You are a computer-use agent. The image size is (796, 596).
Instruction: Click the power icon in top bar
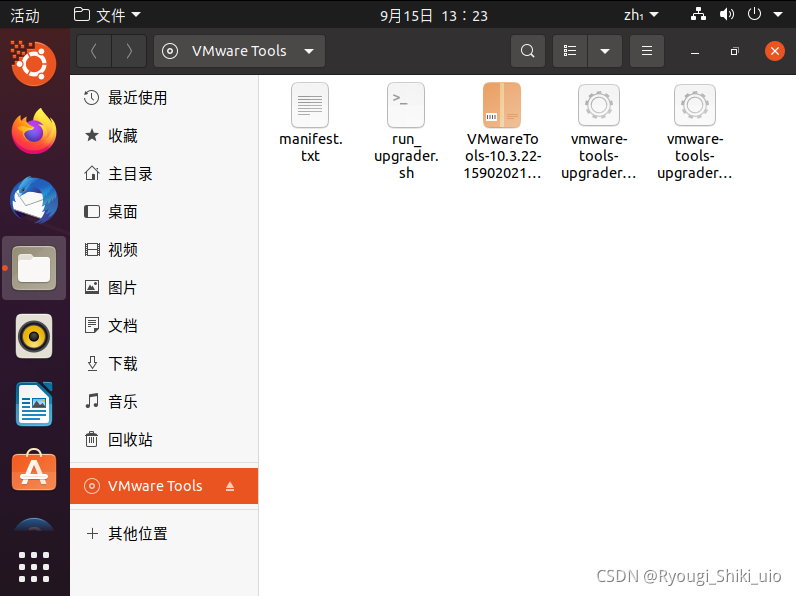click(x=754, y=14)
